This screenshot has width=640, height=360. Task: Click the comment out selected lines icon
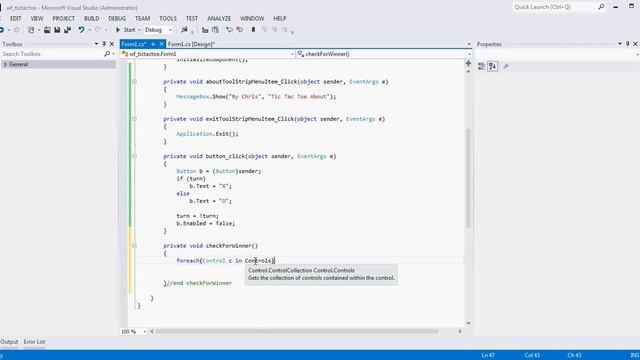[229, 30]
